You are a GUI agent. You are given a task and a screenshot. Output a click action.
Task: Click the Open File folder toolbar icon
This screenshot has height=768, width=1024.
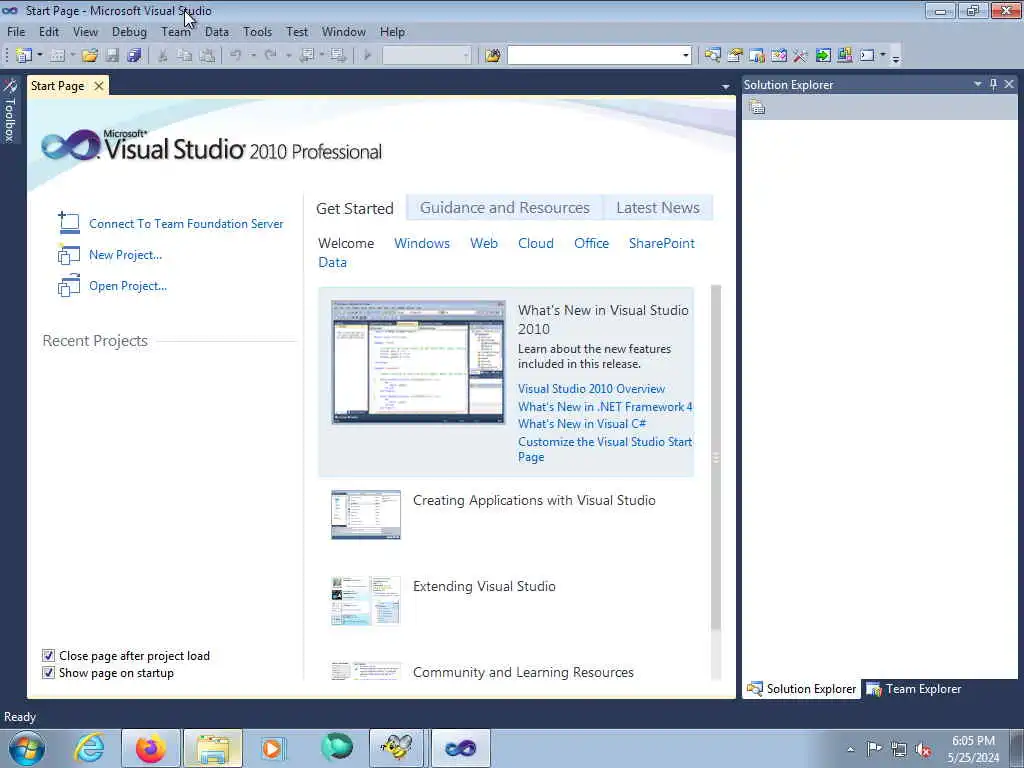89,56
